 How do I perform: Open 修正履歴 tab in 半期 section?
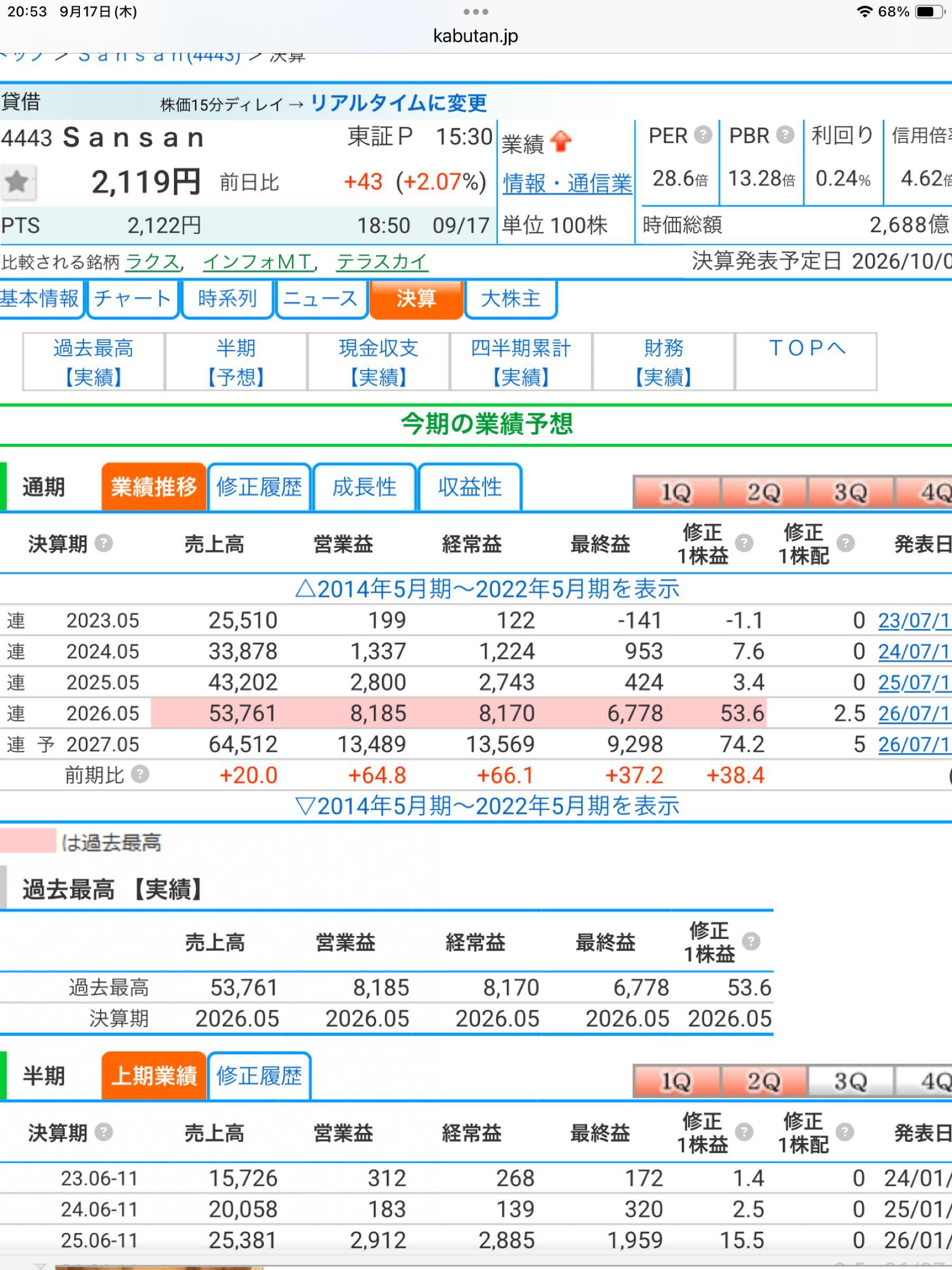pyautogui.click(x=259, y=1076)
